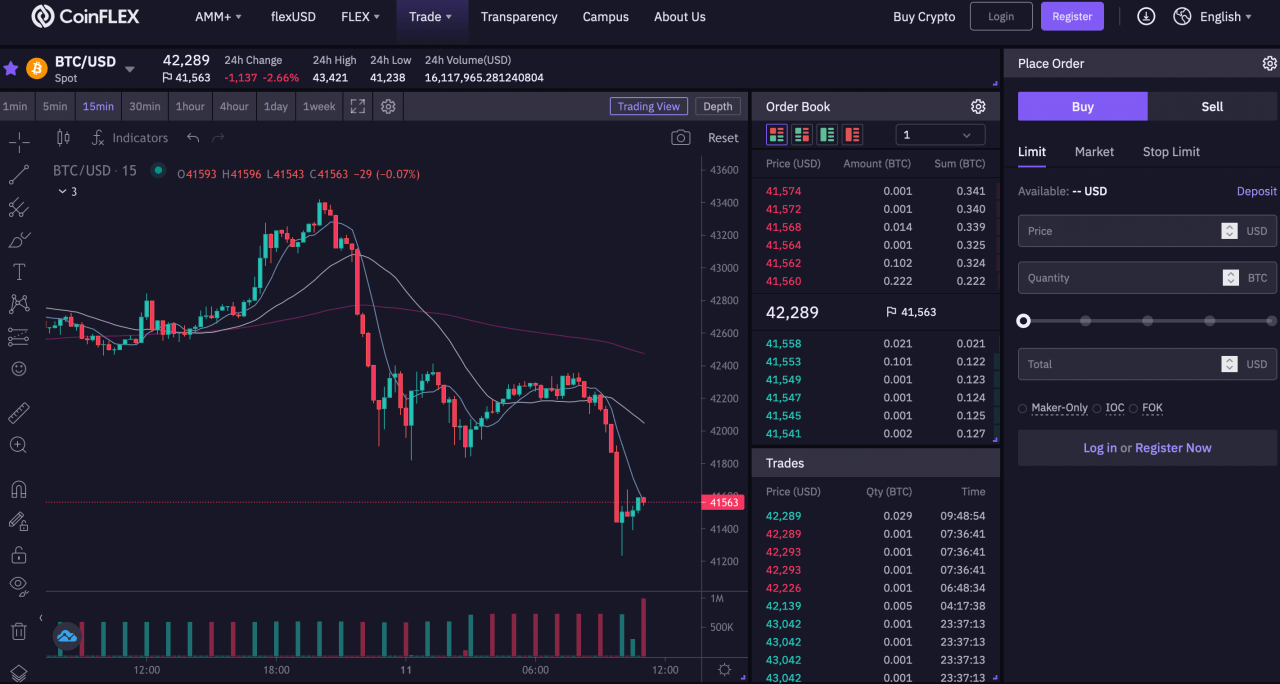Open the Transparency page
Viewport: 1280px width, 684px height.
point(519,17)
